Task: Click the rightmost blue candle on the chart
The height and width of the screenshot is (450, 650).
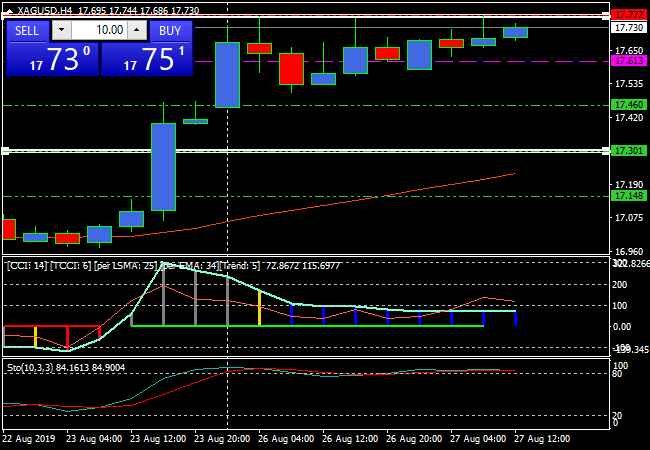Action: 515,33
